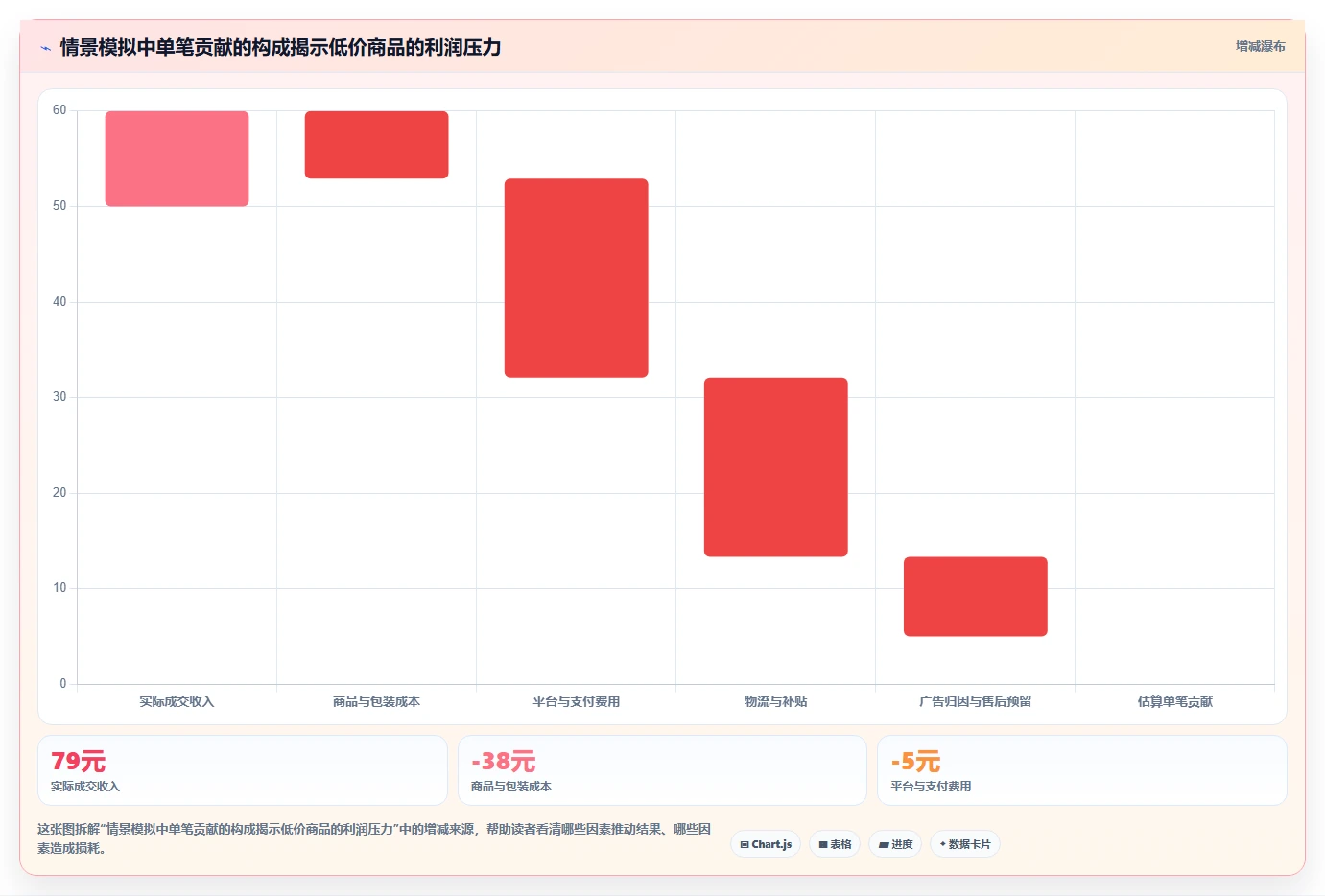Screen dimensions: 1325x896
Task: Click y-axis tick value 10
Action: [x=59, y=588]
